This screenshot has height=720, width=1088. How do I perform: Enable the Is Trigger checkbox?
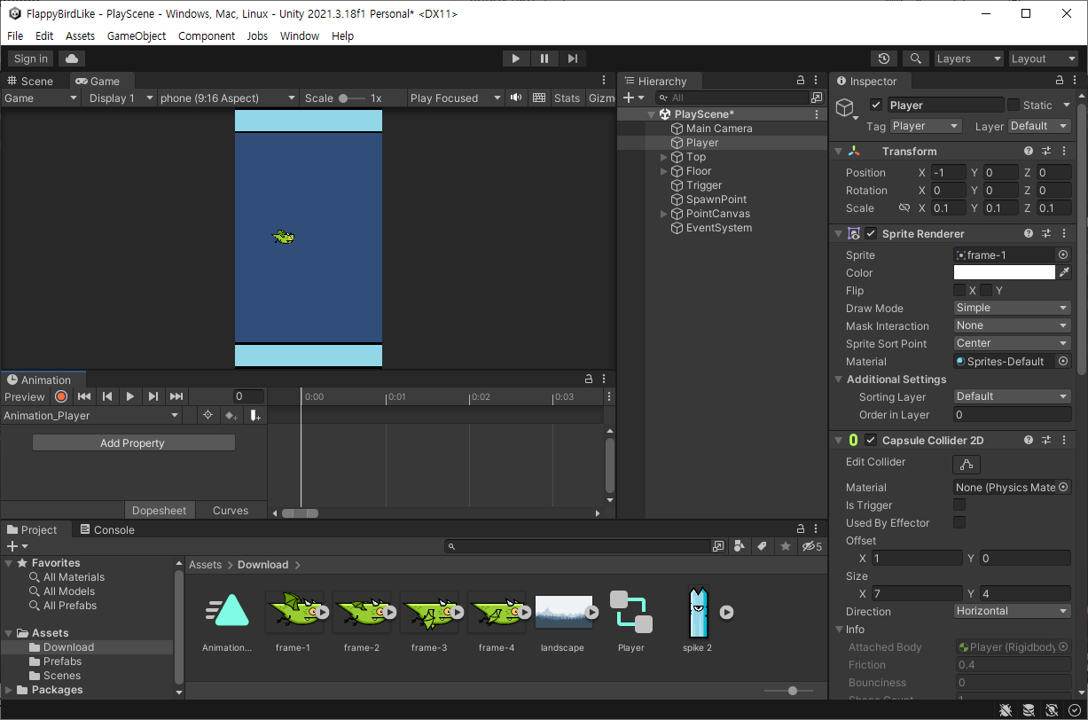tap(960, 504)
